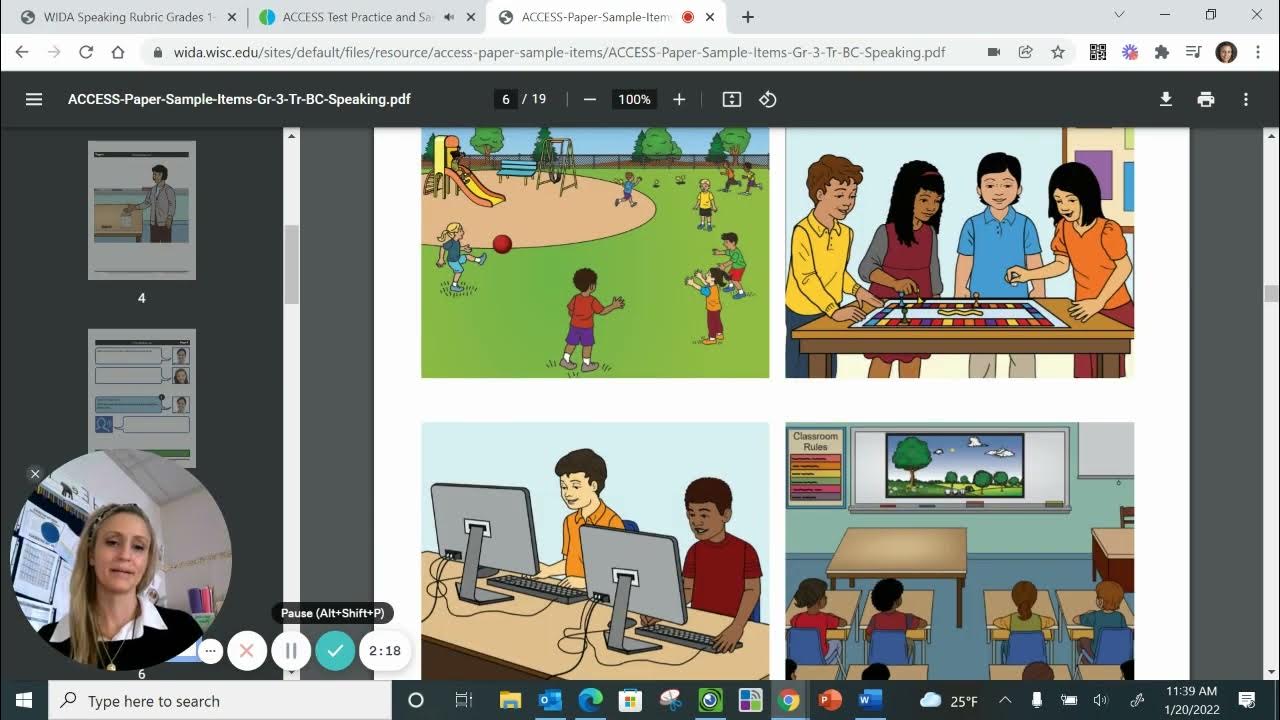This screenshot has width=1280, height=720.
Task: Share this page from address bar
Action: click(x=1026, y=52)
